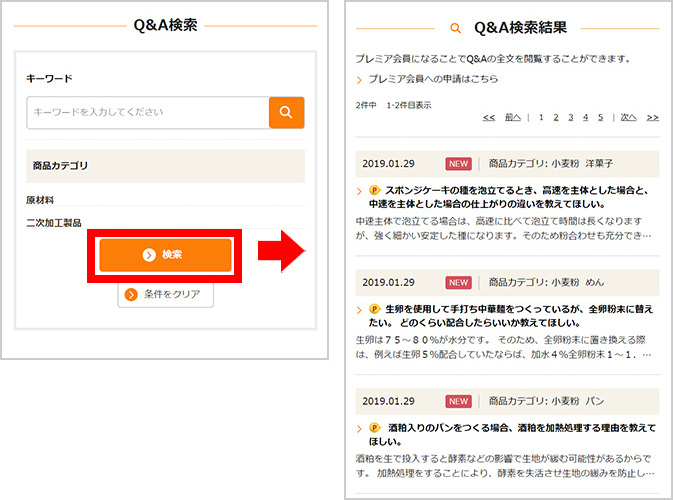
Task: Click the NEW badge on the 洋菓子 entry
Action: pyautogui.click(x=458, y=163)
